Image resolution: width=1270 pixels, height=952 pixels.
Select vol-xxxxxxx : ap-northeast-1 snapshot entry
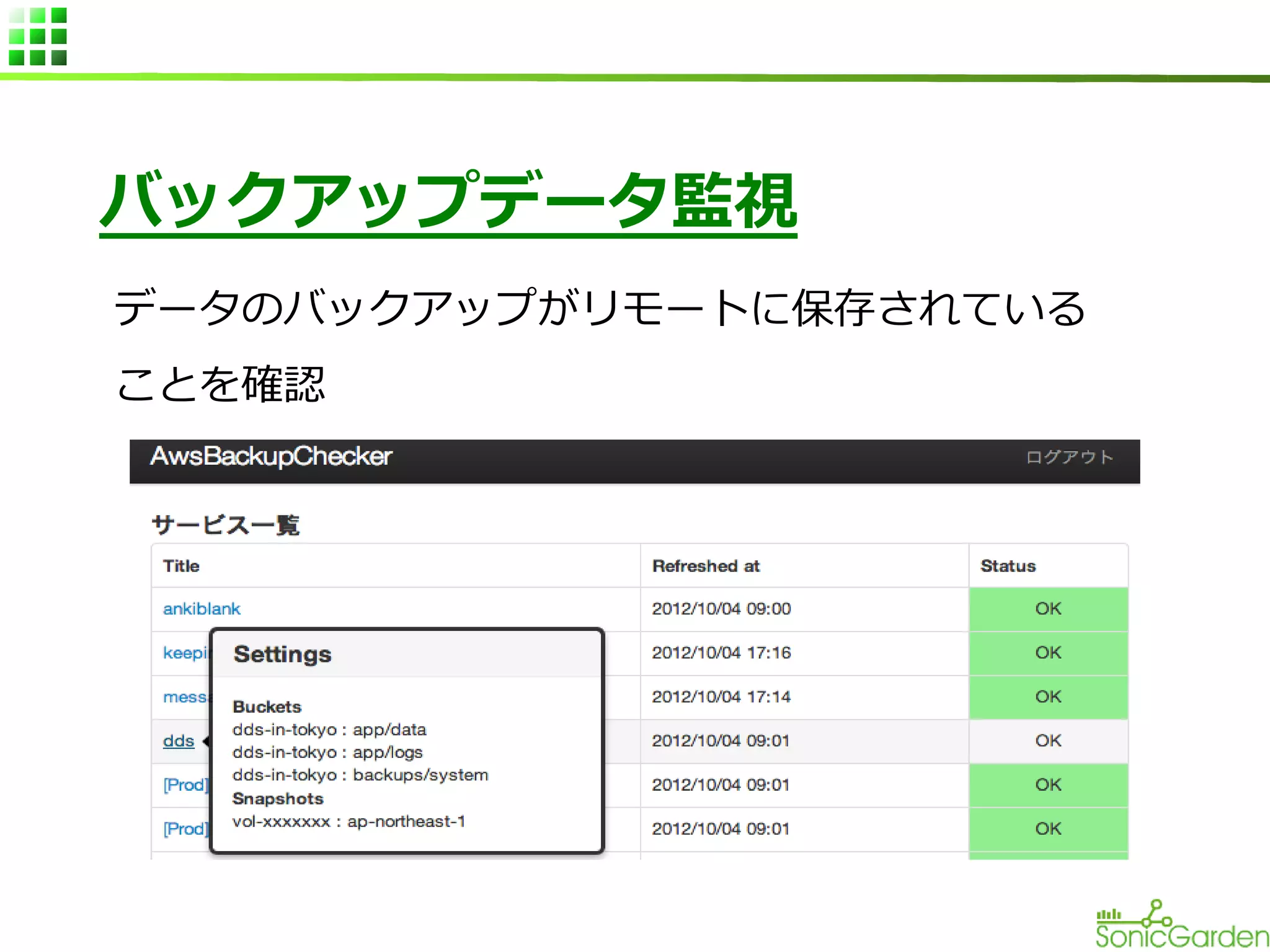coord(349,822)
